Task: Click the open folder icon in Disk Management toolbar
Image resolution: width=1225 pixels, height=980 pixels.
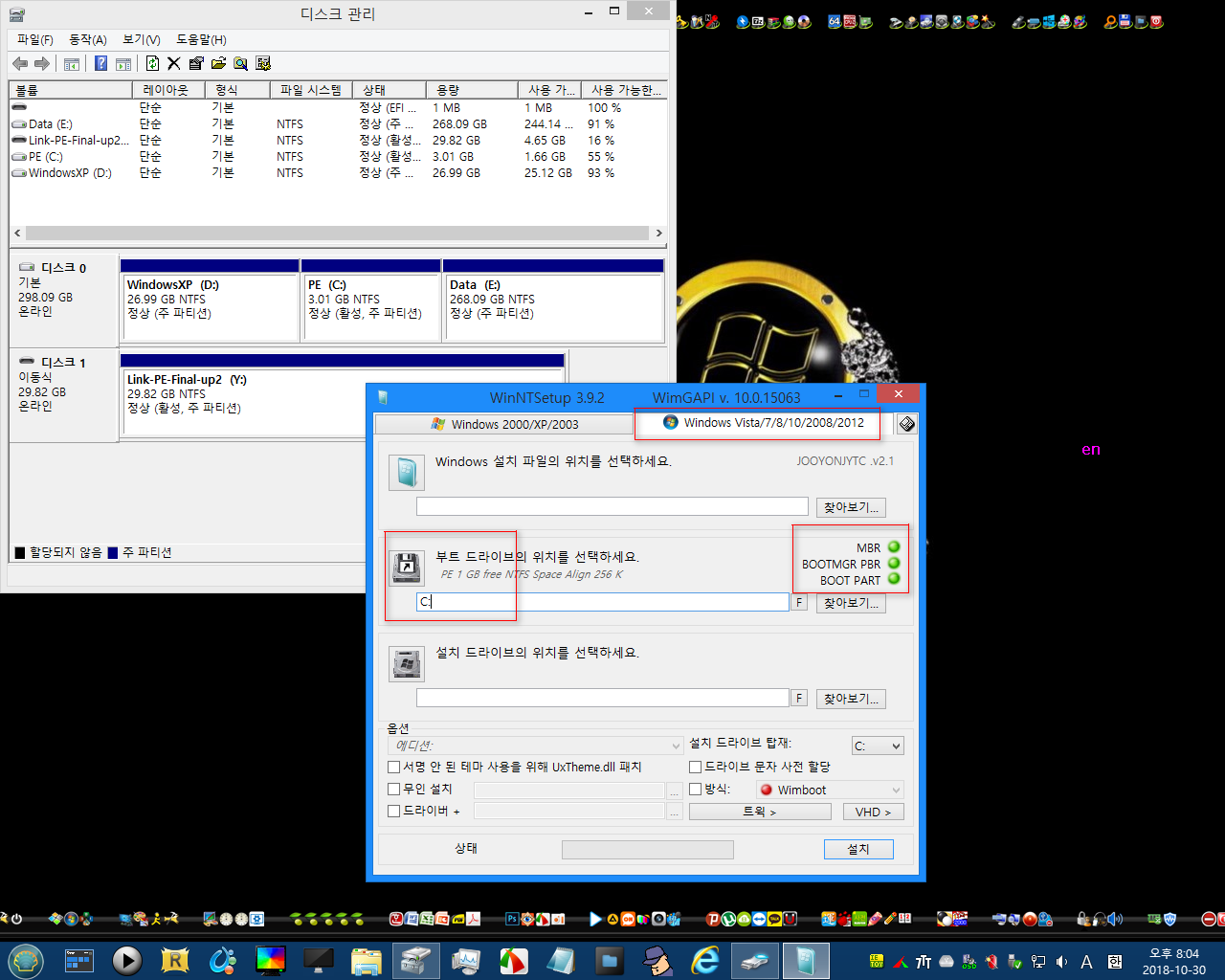Action: pos(218,63)
